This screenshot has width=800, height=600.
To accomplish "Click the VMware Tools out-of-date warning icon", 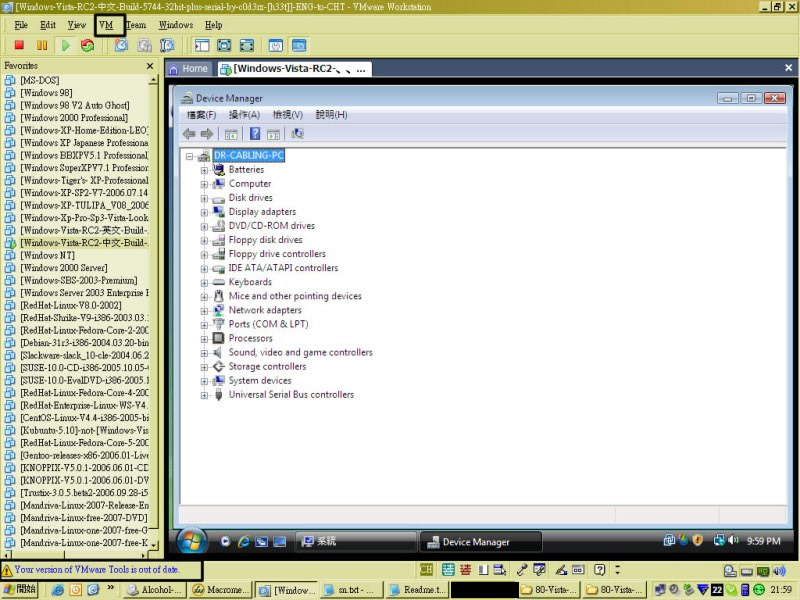I will [7, 570].
